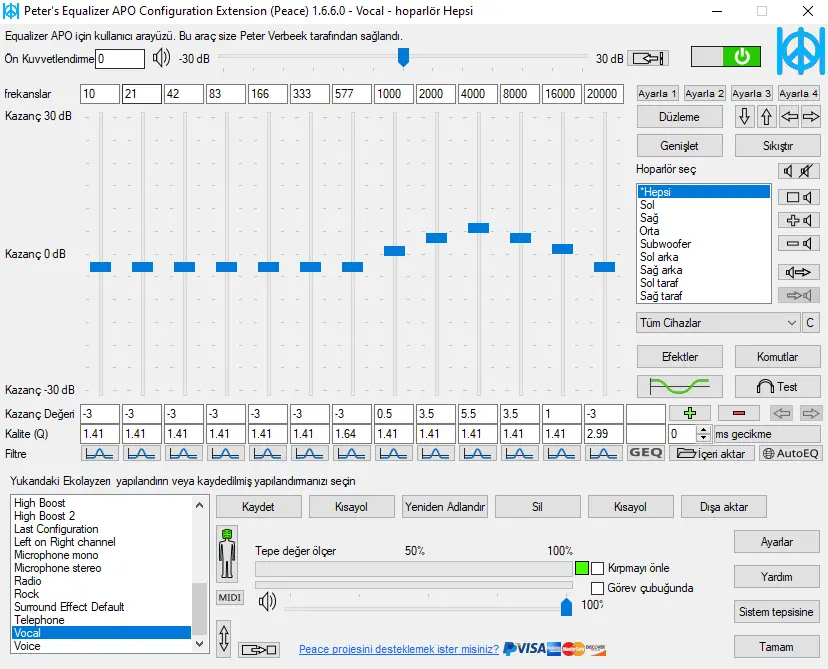
Task: Open the green curve graph window
Action: pyautogui.click(x=679, y=387)
